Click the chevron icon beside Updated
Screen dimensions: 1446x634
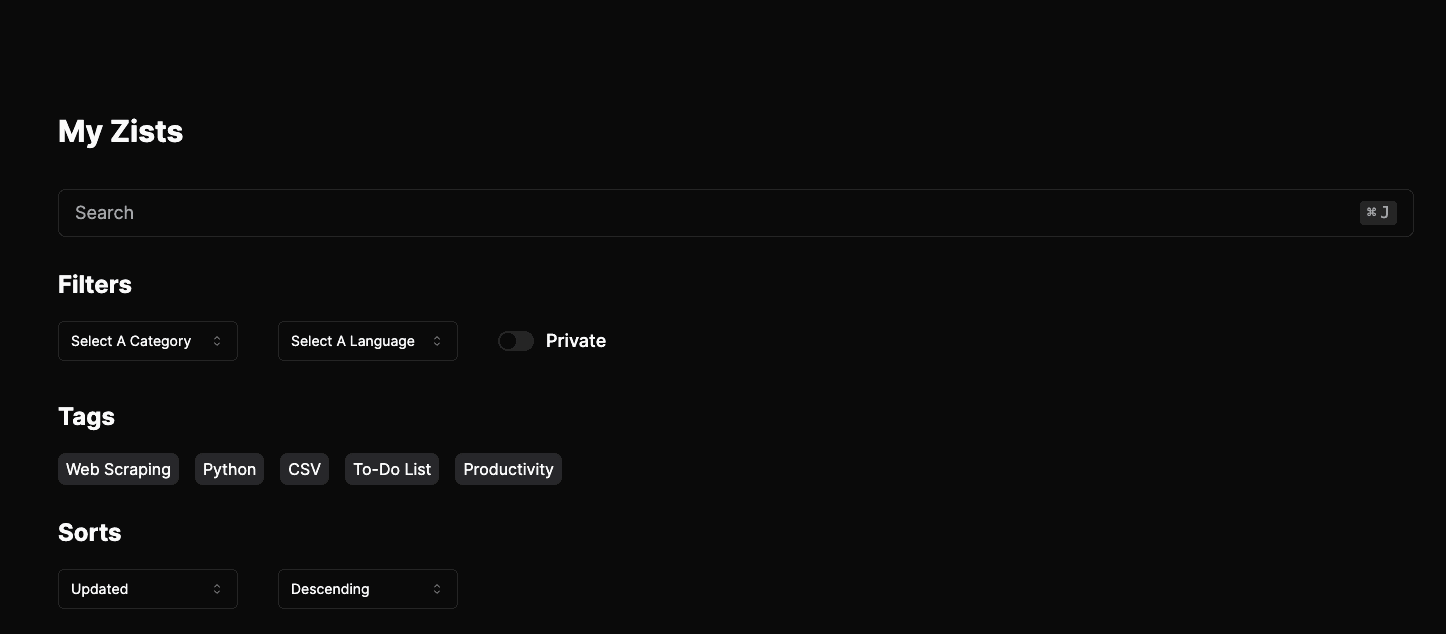pyautogui.click(x=217, y=589)
